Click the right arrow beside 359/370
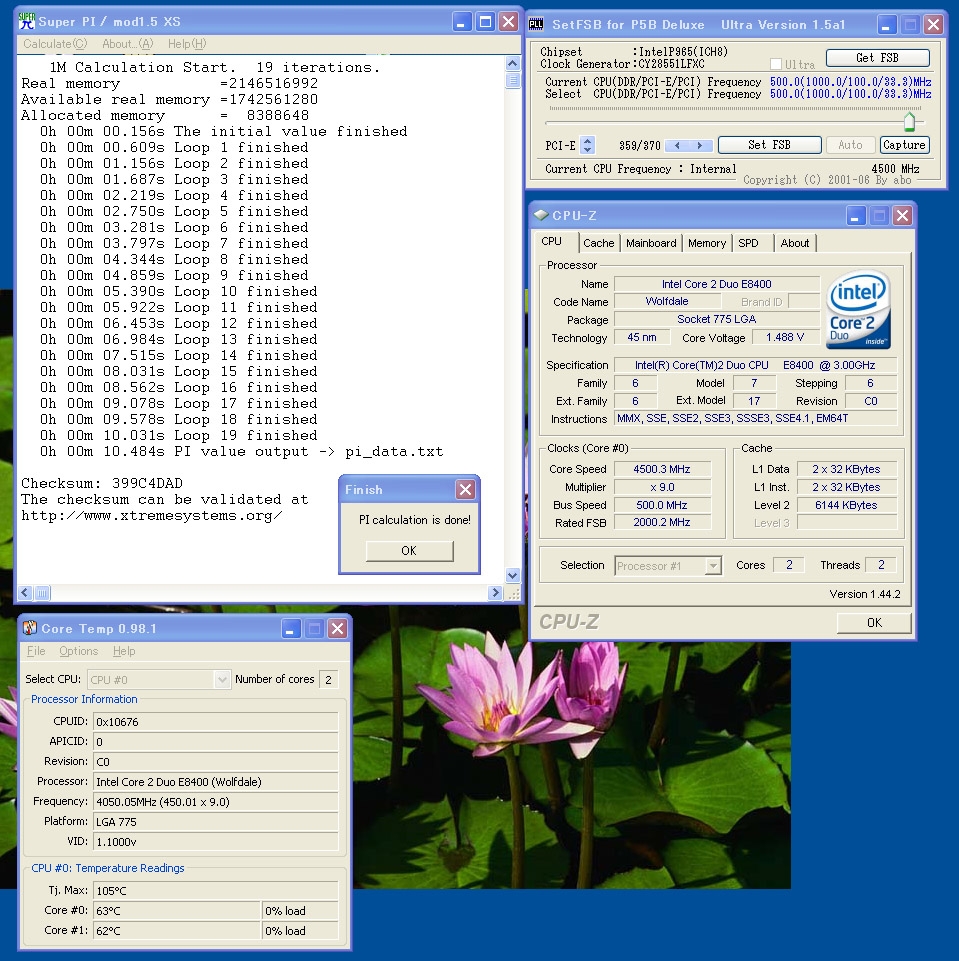The image size is (959, 961). [700, 145]
